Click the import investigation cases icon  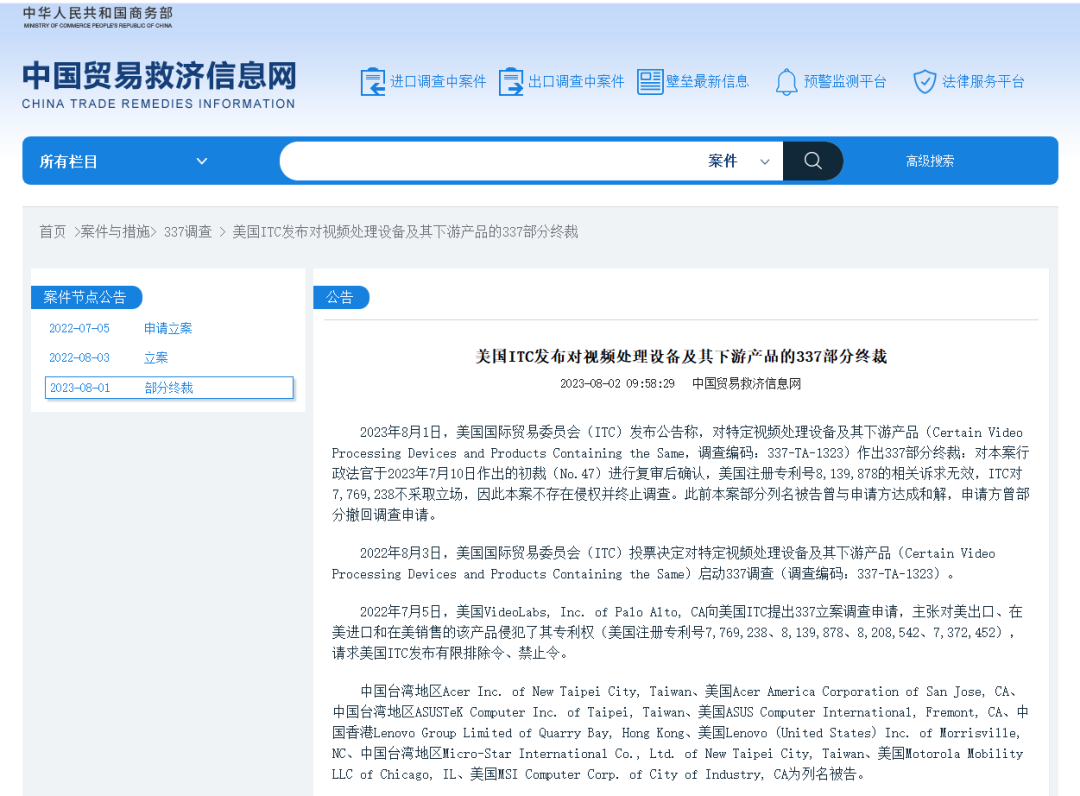tap(373, 82)
